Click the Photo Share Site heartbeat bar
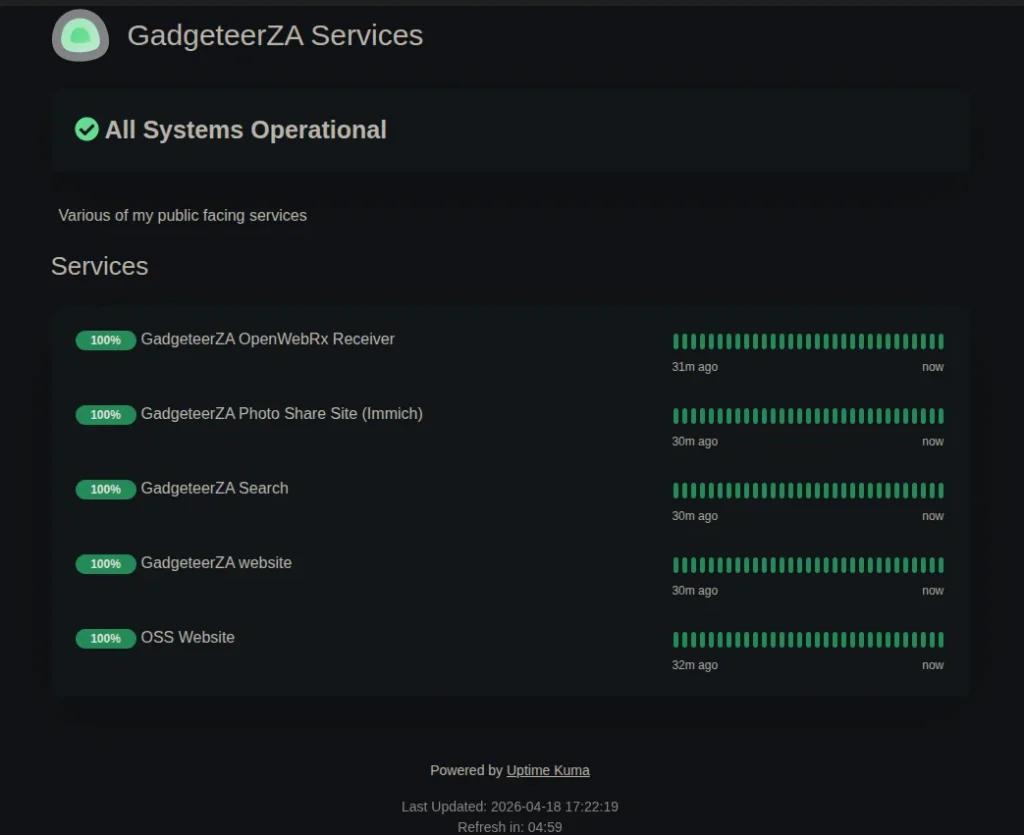 (808, 415)
